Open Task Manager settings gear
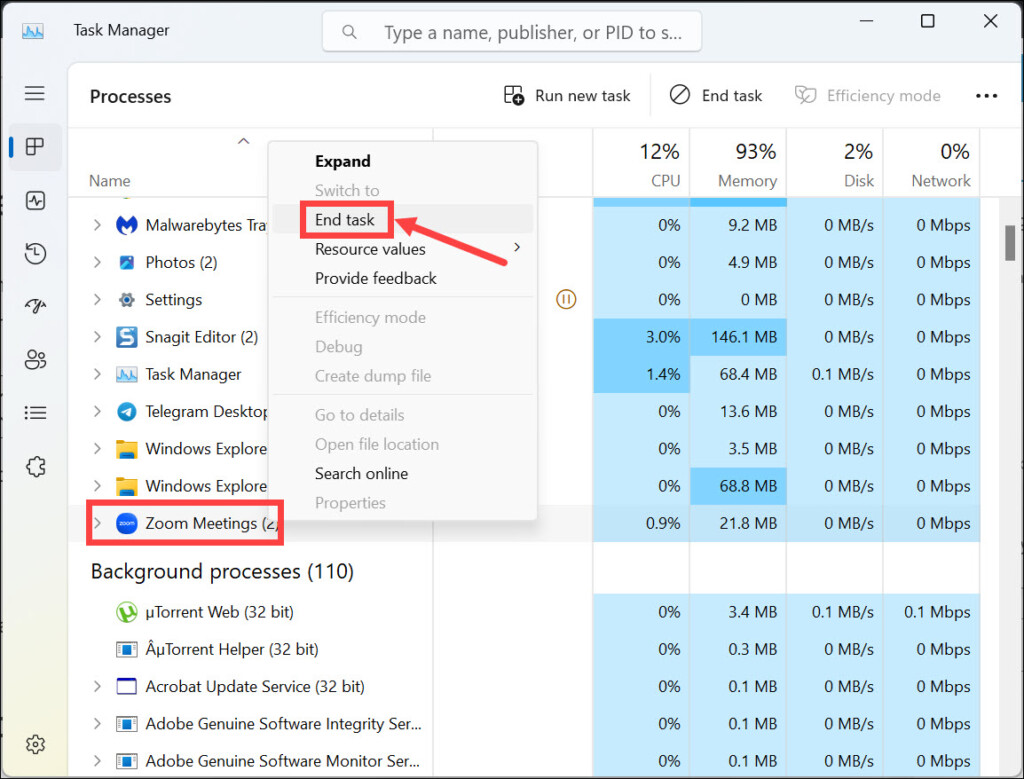Screen dimensions: 1024x779 (x=35, y=744)
